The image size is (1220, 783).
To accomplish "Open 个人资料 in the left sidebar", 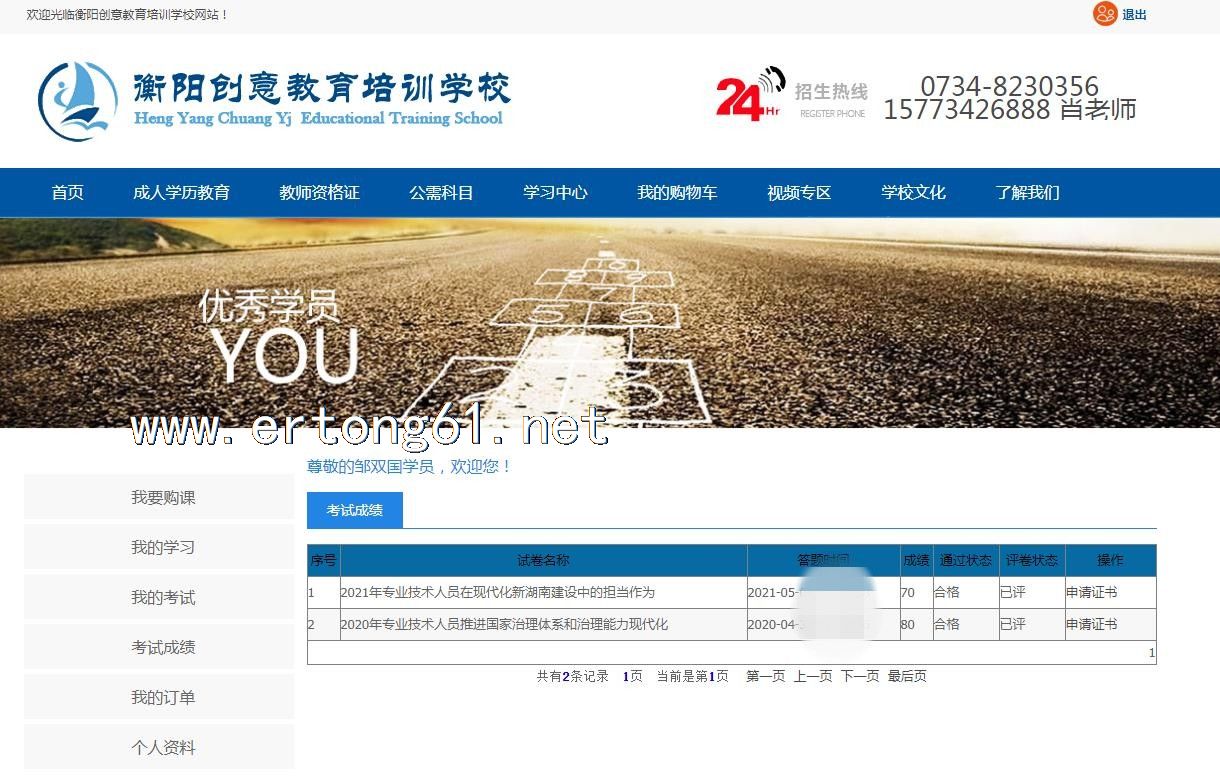I will pos(162,748).
